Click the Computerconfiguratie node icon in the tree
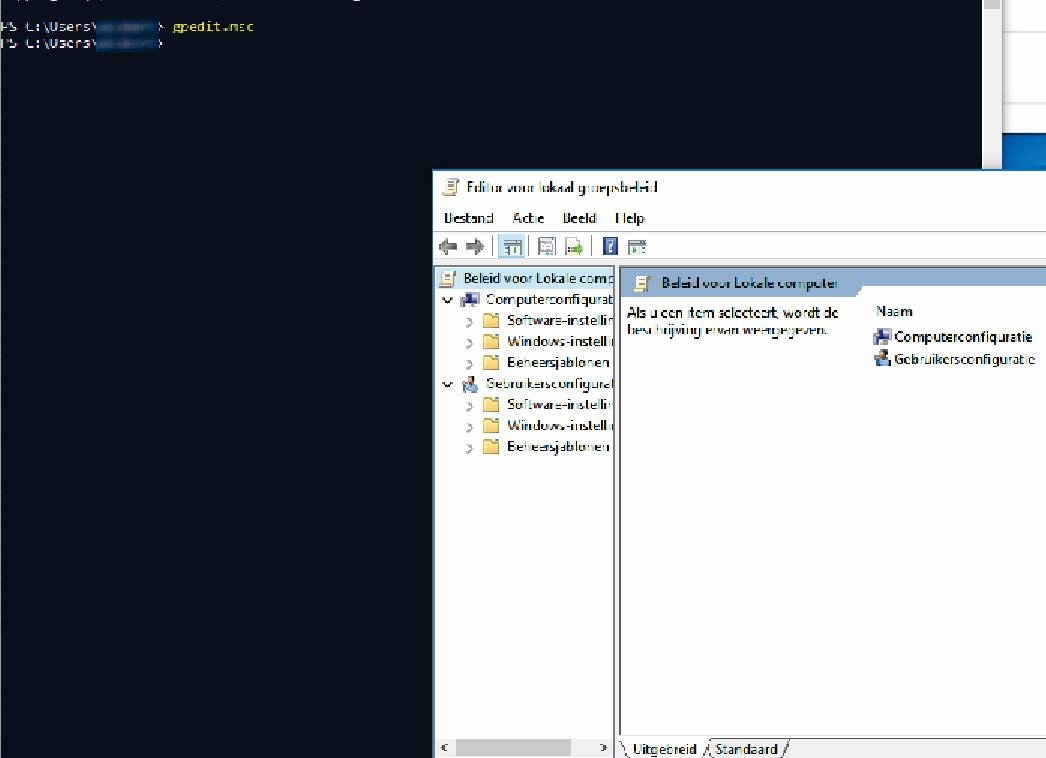The image size is (1046, 758). (470, 300)
